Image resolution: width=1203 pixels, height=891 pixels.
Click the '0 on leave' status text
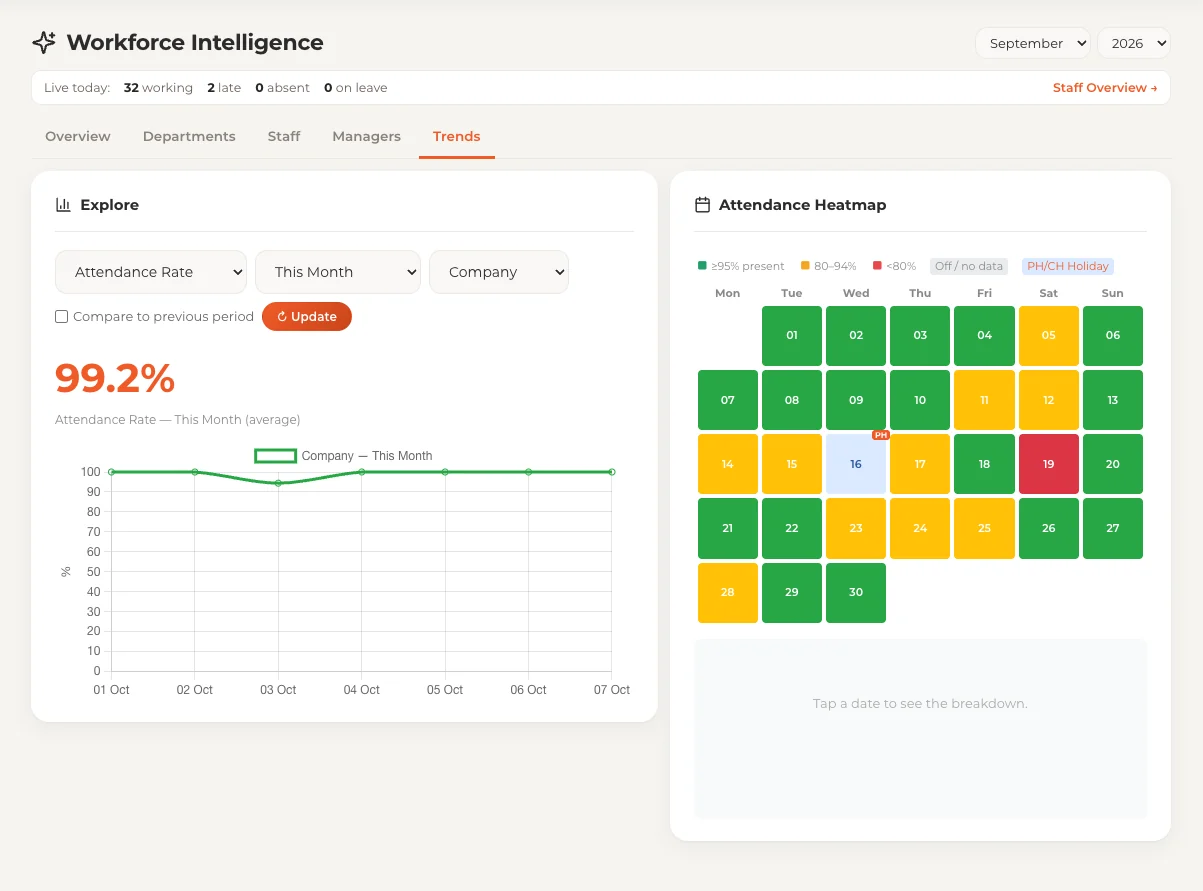point(355,88)
